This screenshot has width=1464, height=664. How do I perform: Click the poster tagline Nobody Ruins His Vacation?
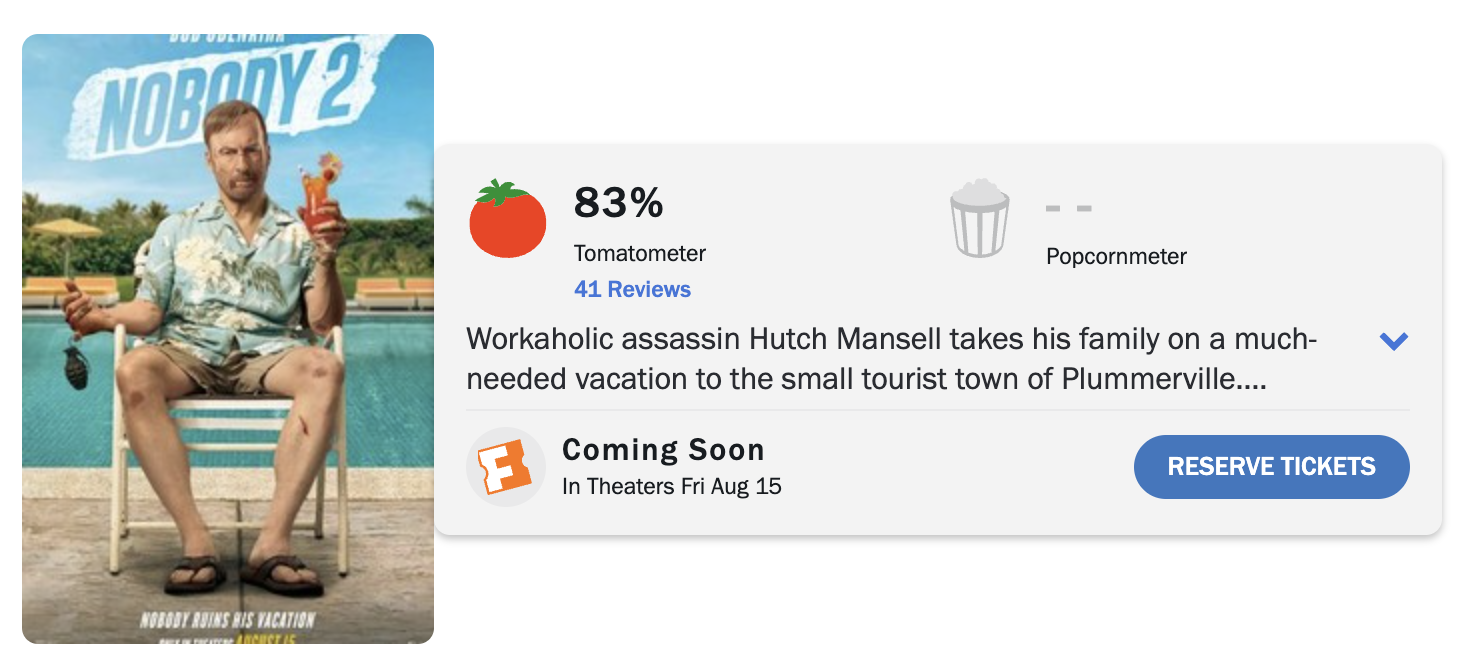click(x=227, y=620)
